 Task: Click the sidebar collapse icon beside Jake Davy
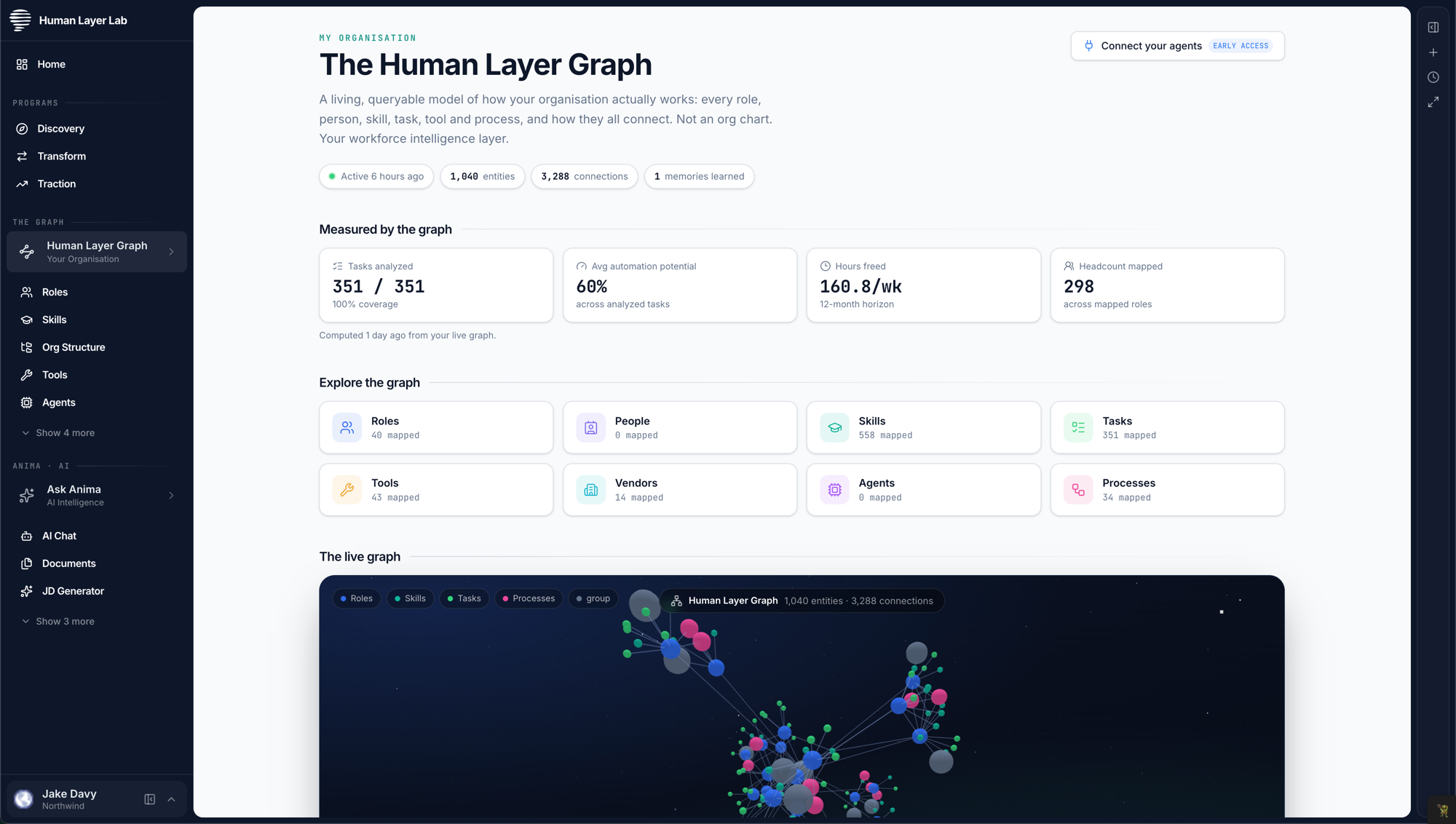click(149, 800)
